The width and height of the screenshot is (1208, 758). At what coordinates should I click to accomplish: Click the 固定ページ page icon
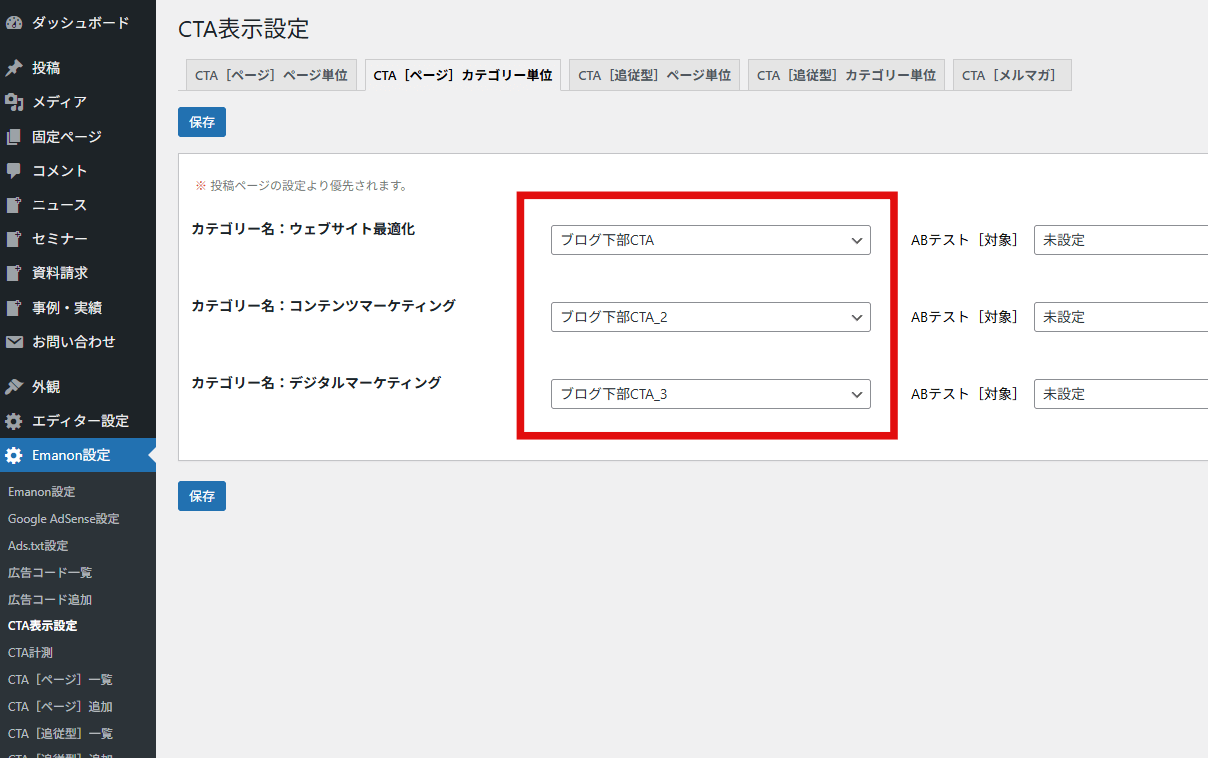[x=14, y=136]
